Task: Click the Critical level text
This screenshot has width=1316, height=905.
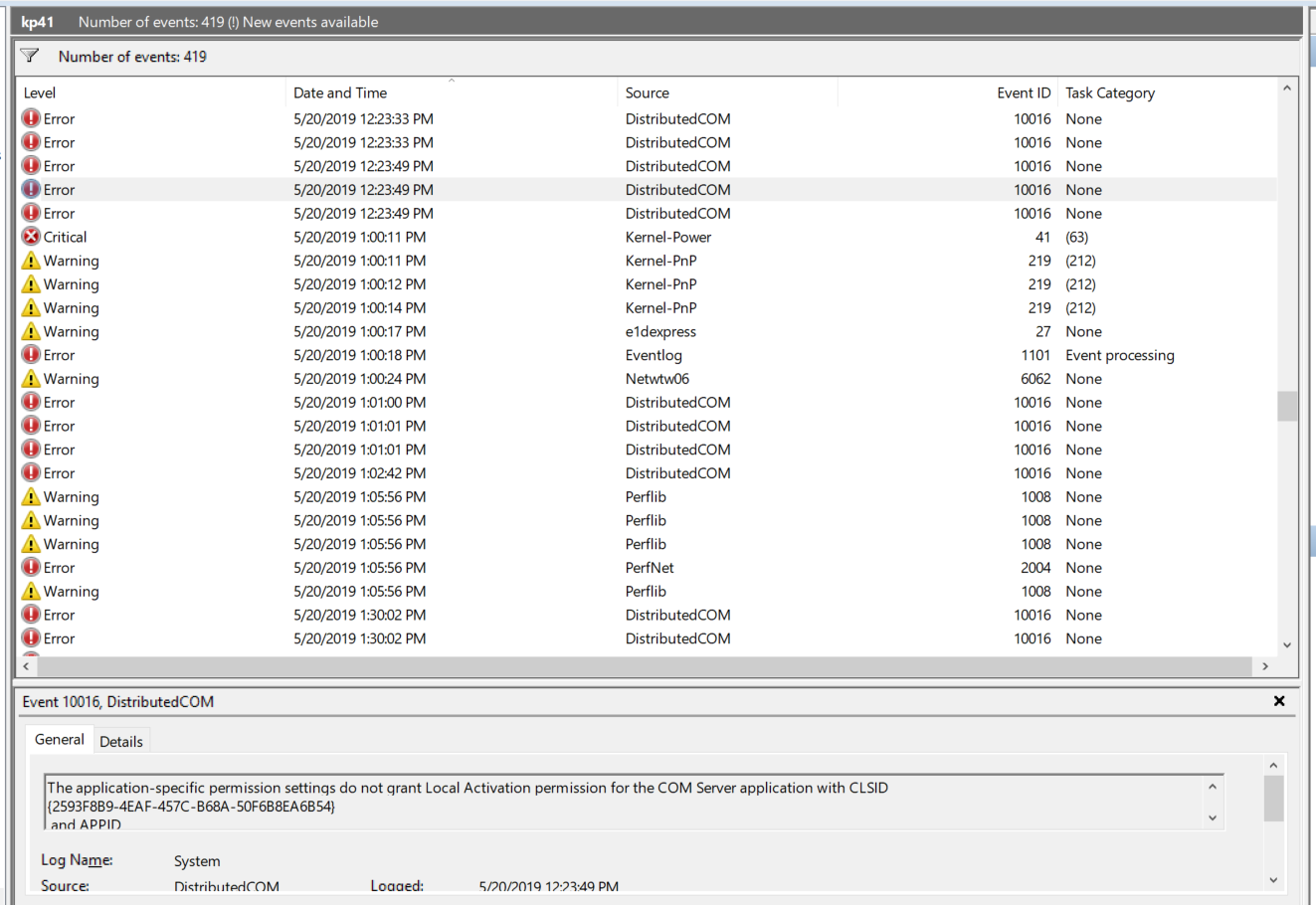Action: [x=65, y=237]
